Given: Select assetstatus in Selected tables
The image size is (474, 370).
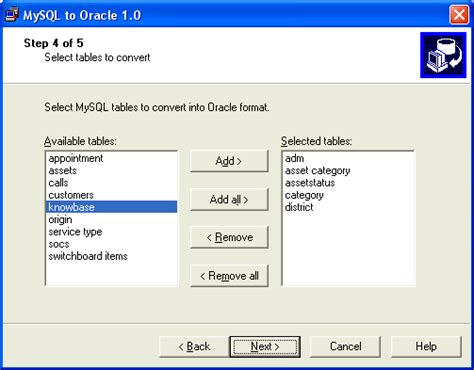Looking at the screenshot, I should (x=348, y=183).
